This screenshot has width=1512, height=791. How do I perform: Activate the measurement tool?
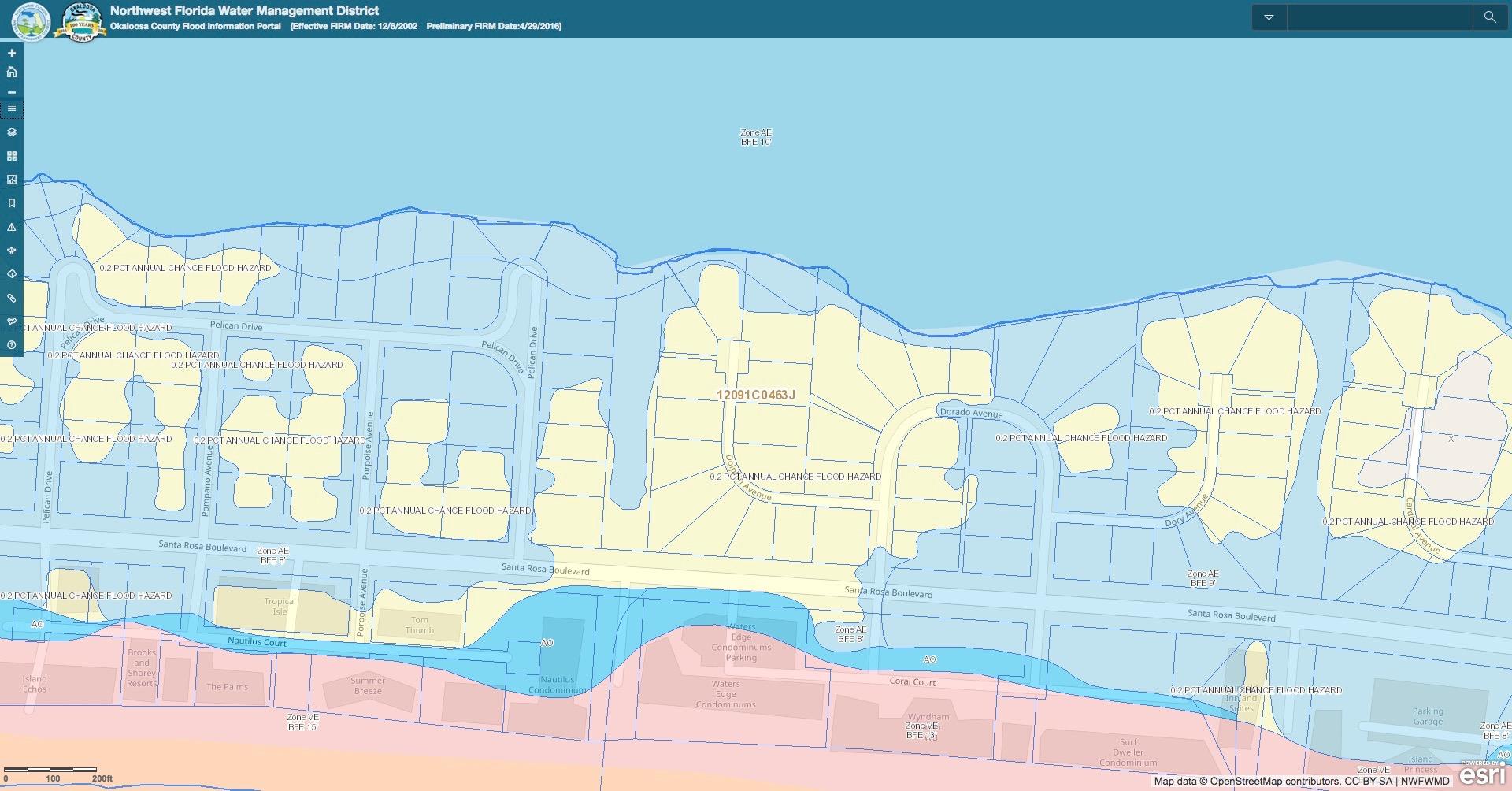click(x=12, y=180)
